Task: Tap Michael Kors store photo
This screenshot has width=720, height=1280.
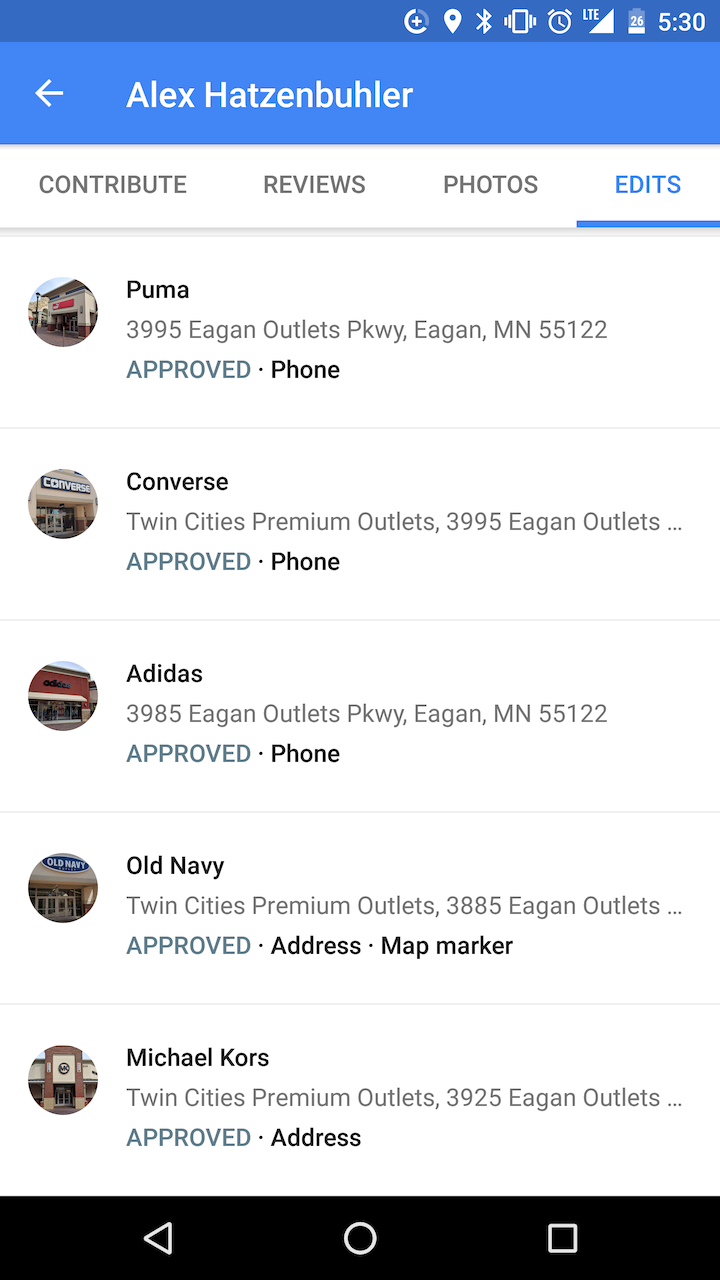Action: click(x=63, y=1080)
